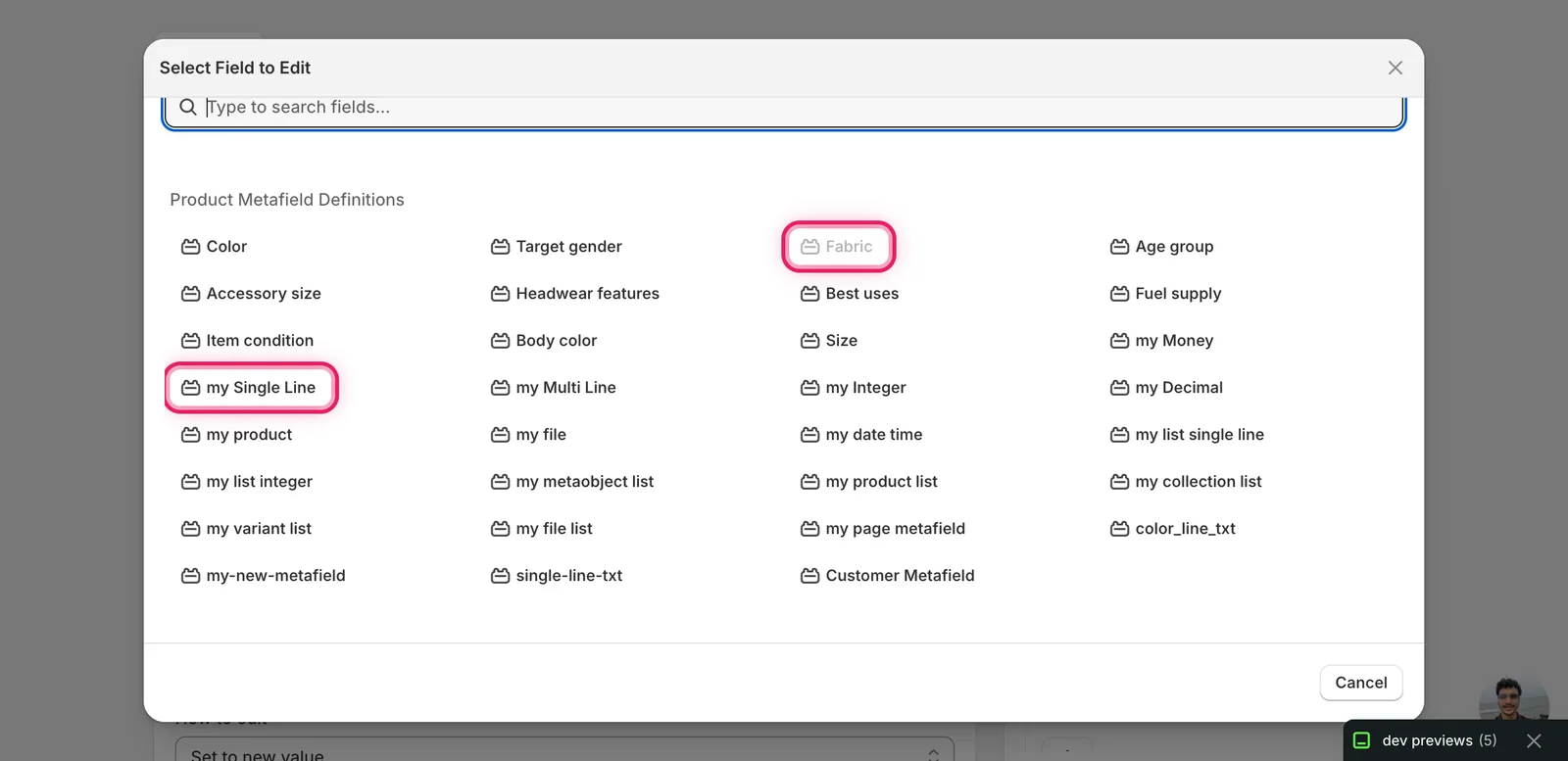
Task: Click the icon next to Accessory size
Action: pos(190,294)
